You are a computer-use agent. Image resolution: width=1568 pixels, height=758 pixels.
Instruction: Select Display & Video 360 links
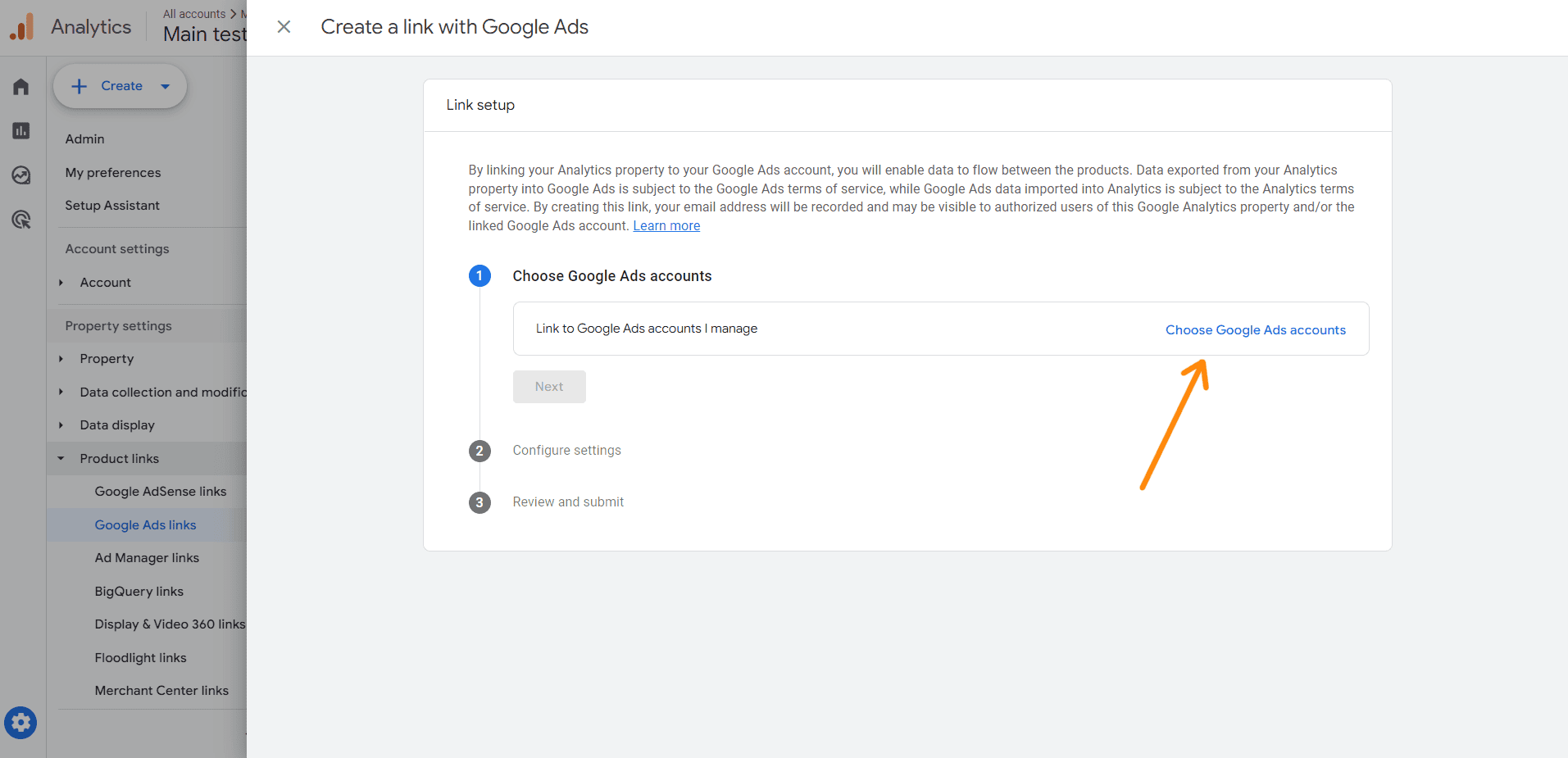click(170, 624)
